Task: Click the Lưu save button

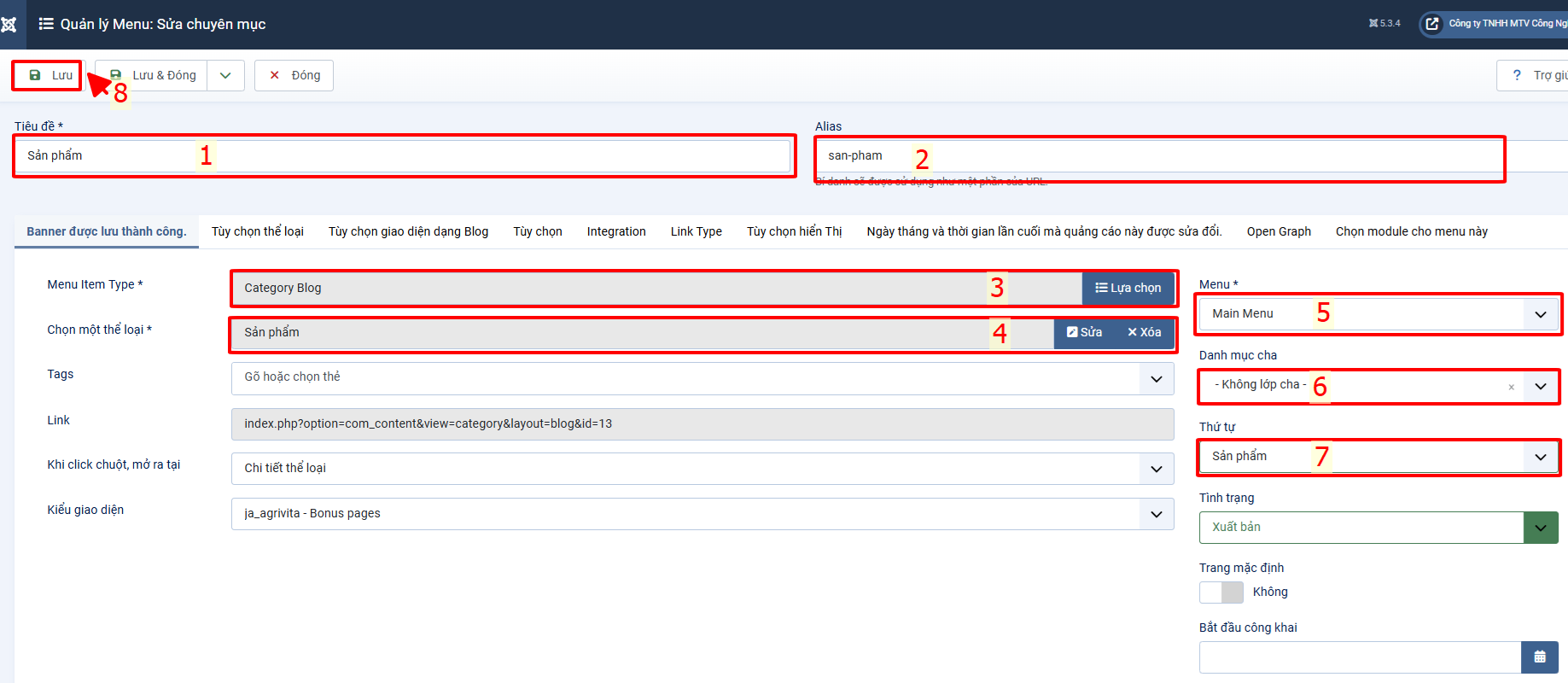Action: [50, 75]
